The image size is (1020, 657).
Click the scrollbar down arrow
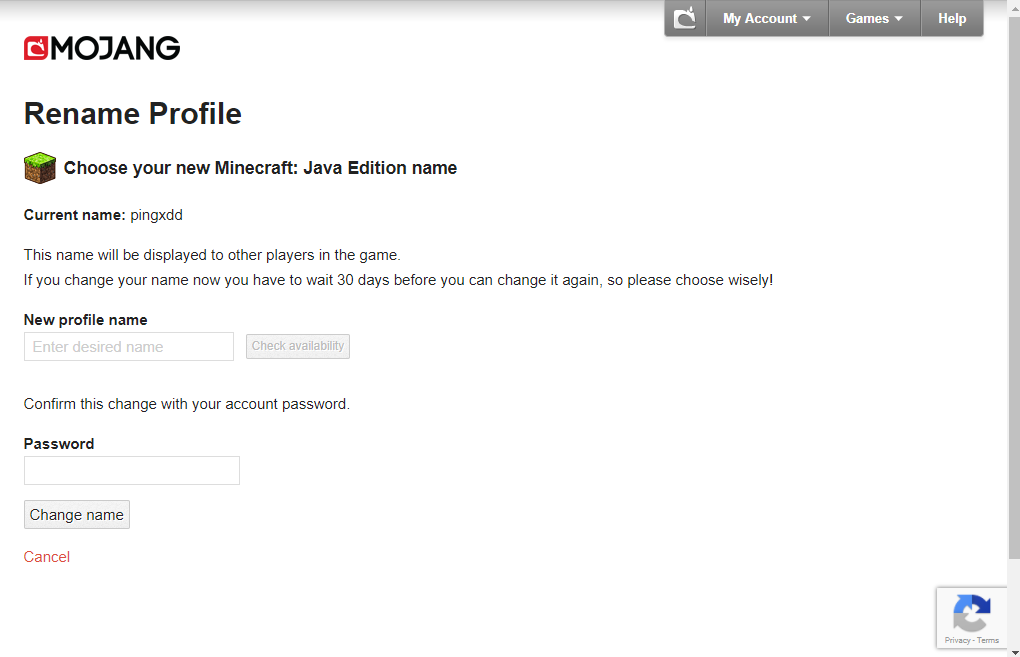[1014, 652]
